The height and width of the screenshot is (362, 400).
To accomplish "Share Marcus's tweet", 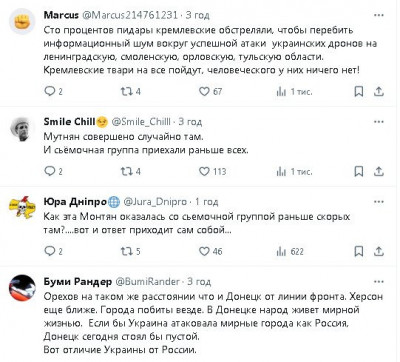I will tap(378, 91).
